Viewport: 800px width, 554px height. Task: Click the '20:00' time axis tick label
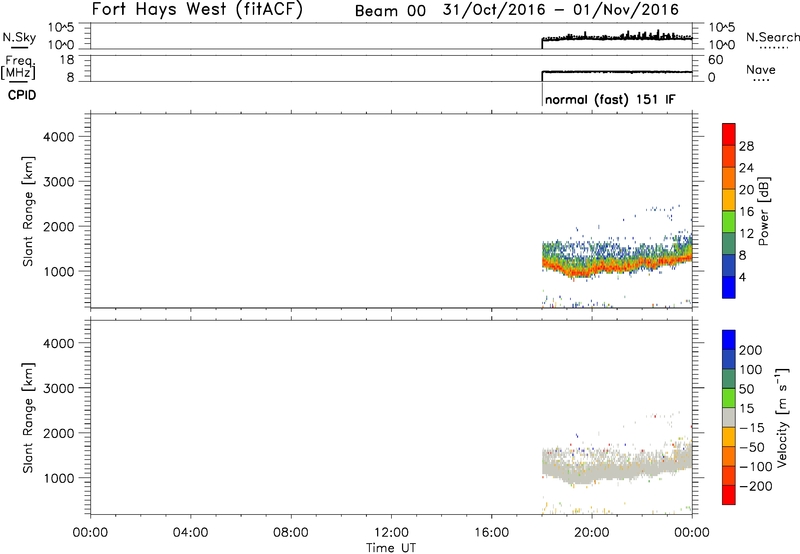click(592, 533)
